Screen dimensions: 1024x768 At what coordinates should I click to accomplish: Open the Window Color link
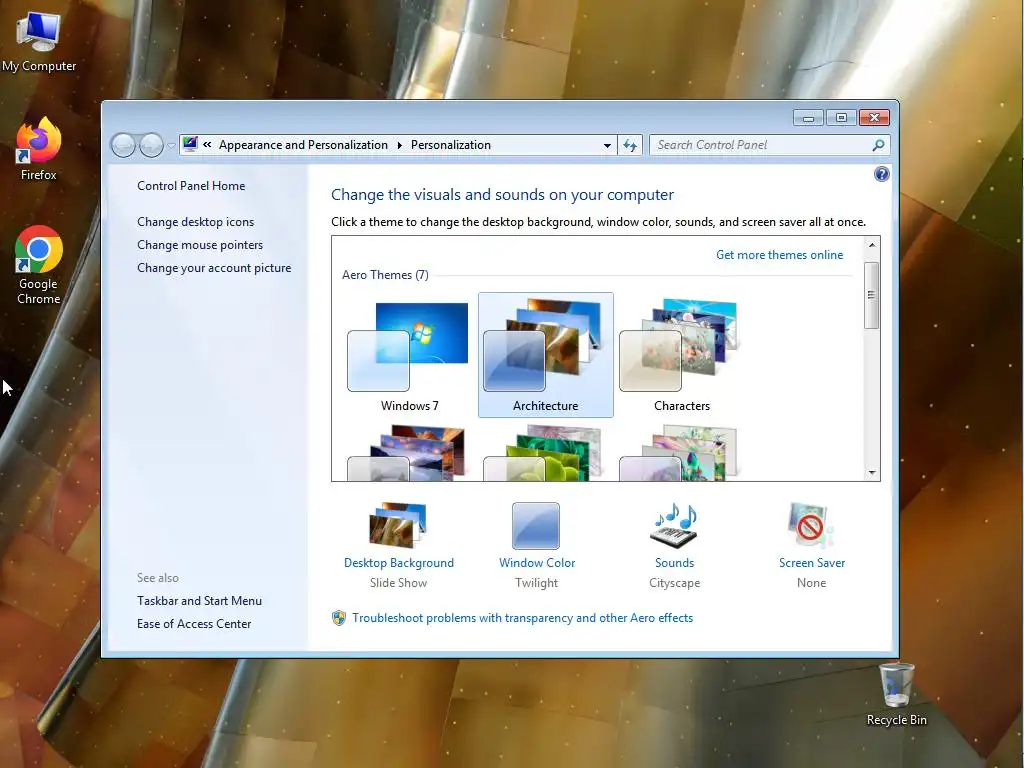click(537, 563)
